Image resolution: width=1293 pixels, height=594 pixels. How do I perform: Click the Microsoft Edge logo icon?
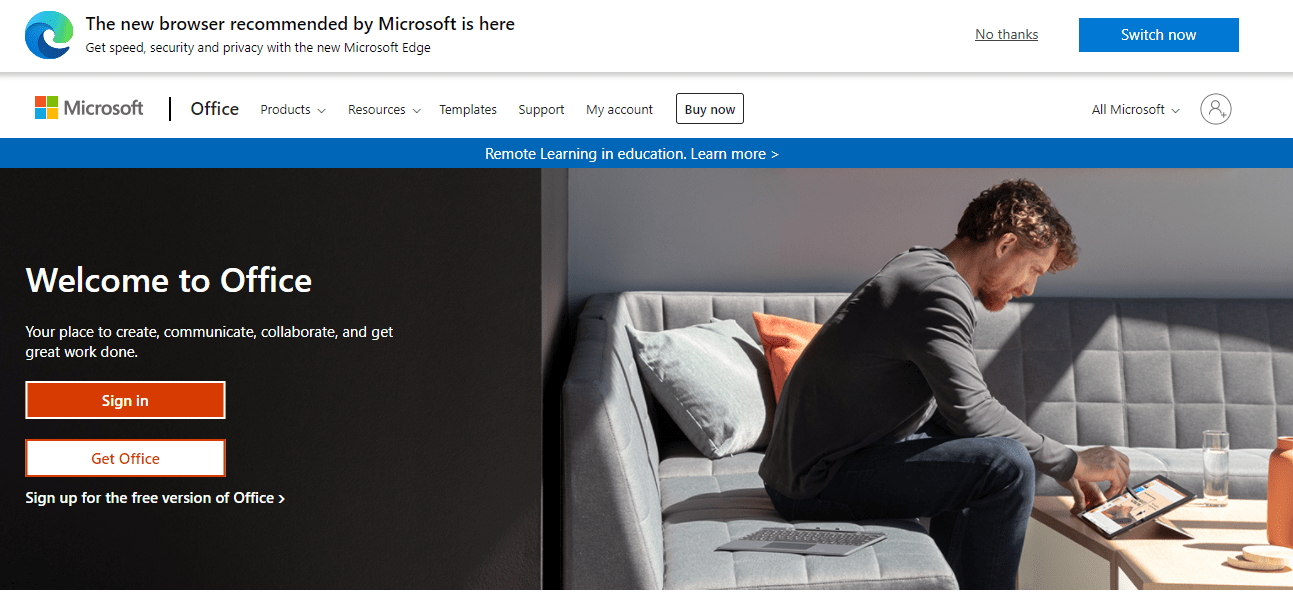(48, 35)
